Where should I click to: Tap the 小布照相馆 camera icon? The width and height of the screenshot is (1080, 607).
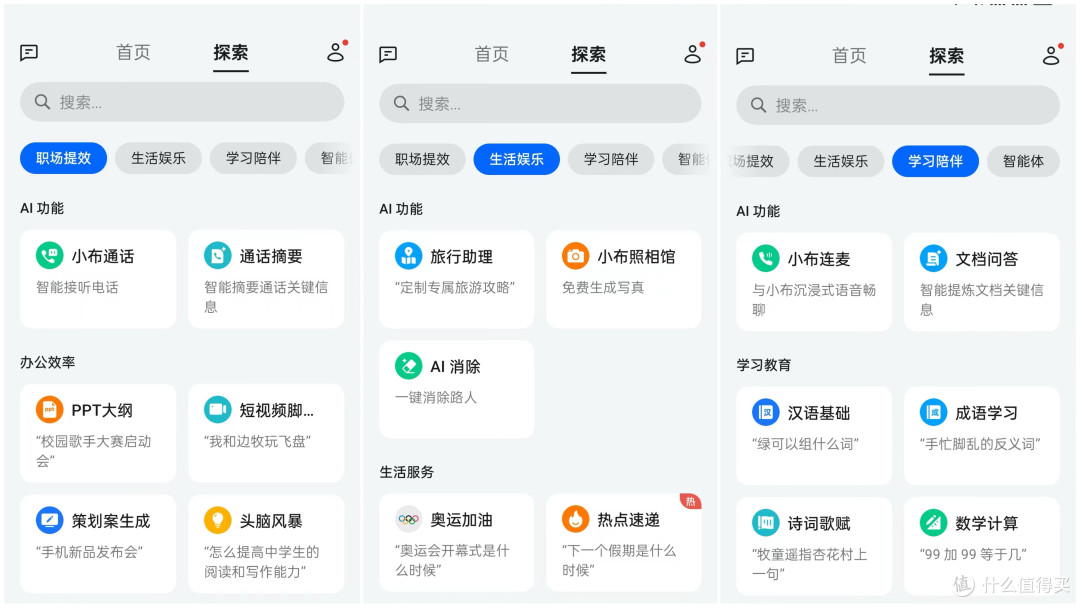click(x=576, y=256)
